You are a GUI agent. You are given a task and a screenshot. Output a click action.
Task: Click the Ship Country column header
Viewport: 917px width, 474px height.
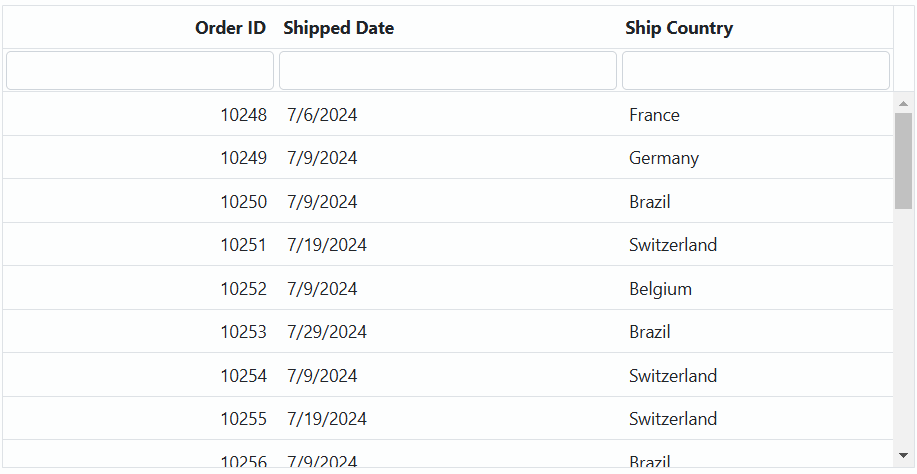tap(679, 28)
